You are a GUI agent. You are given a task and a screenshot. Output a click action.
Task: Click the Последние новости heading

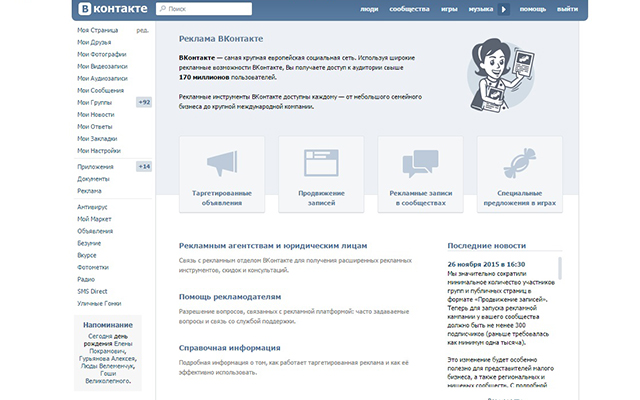pos(487,246)
